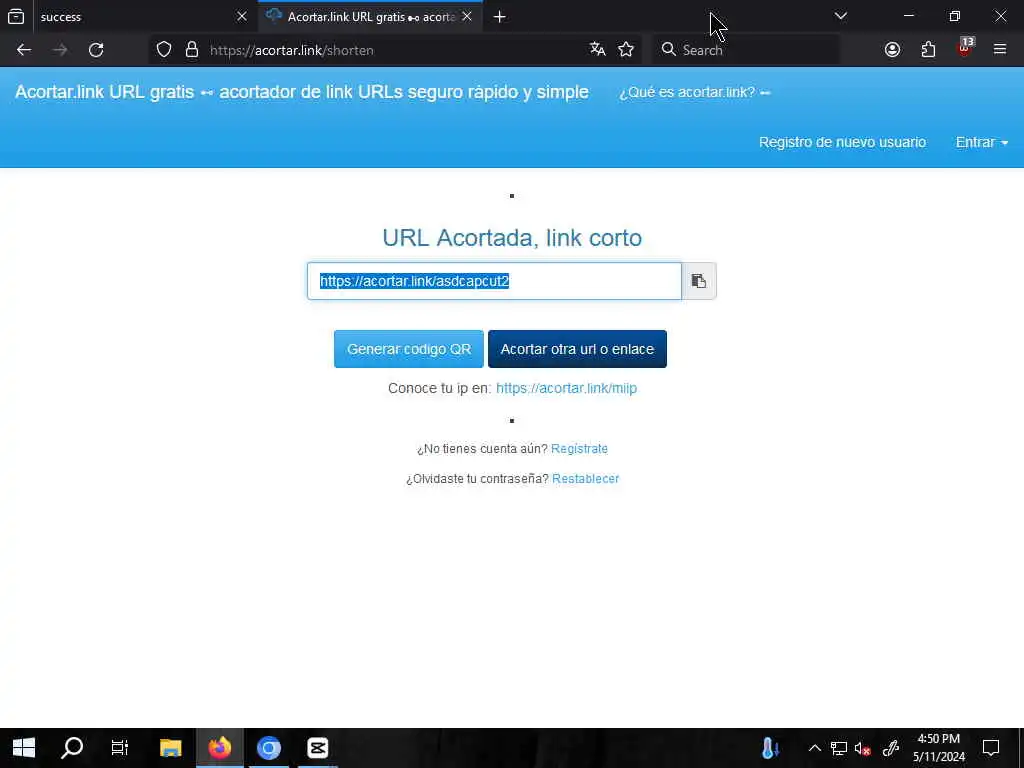
Task: Close the Acortar.link tab
Action: point(467,17)
